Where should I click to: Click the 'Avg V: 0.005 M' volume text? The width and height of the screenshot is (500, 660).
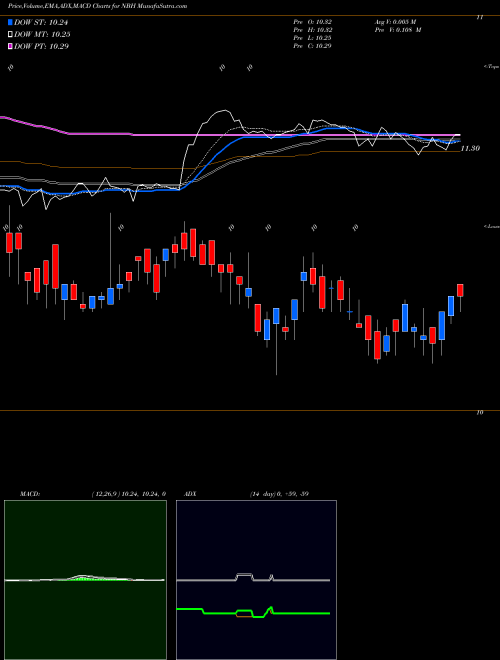395,22
